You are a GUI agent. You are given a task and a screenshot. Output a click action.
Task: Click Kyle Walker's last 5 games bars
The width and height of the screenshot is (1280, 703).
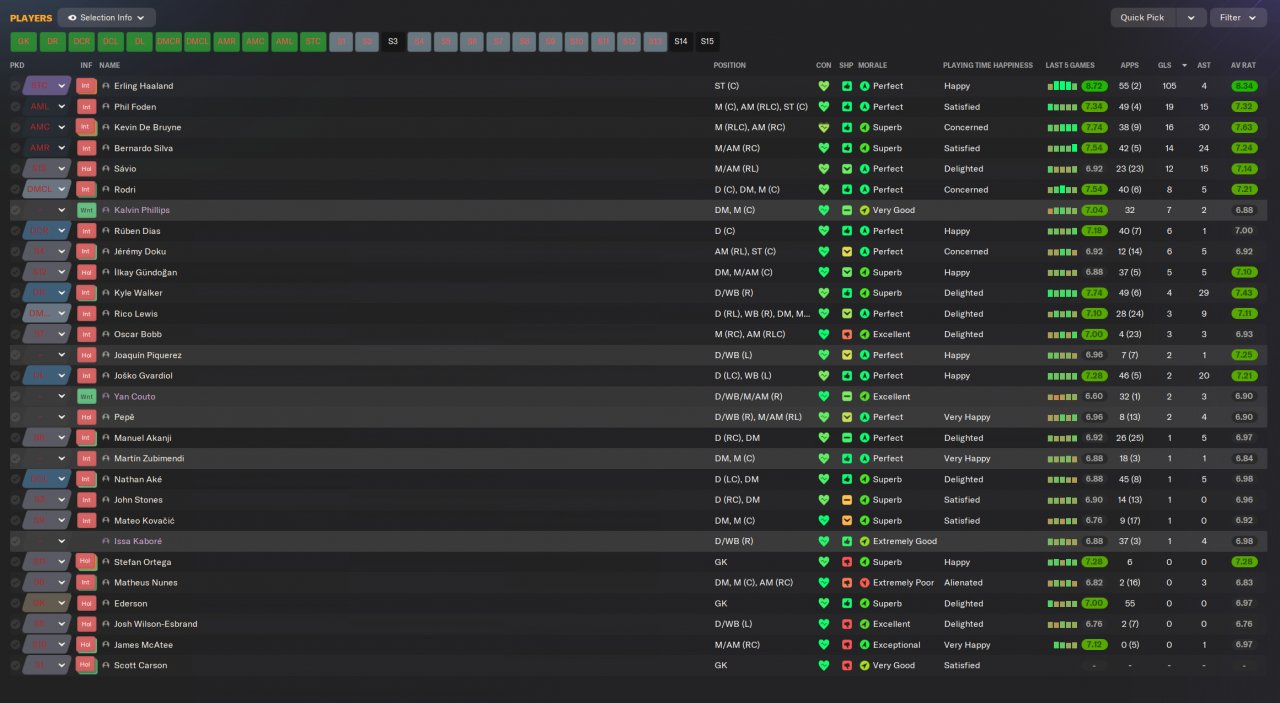(x=1062, y=293)
